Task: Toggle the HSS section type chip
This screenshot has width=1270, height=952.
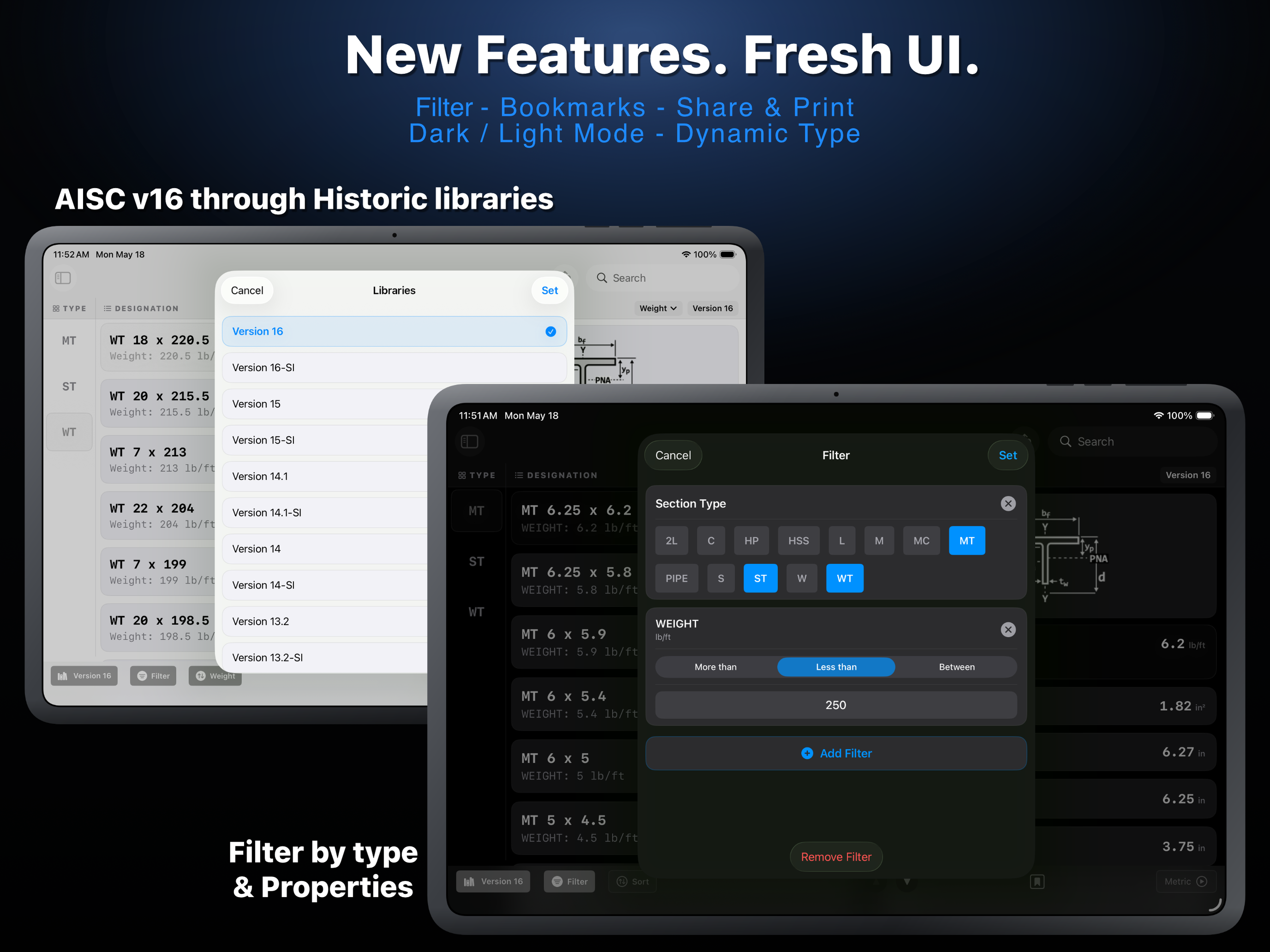Action: tap(798, 541)
